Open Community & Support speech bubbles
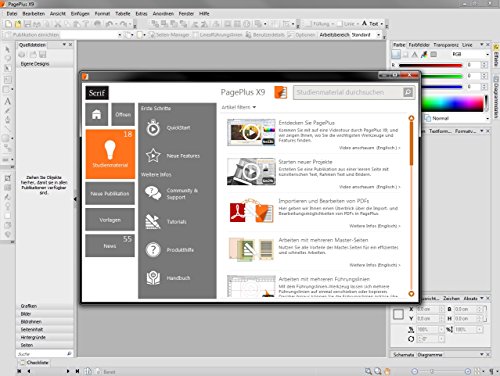 point(153,193)
